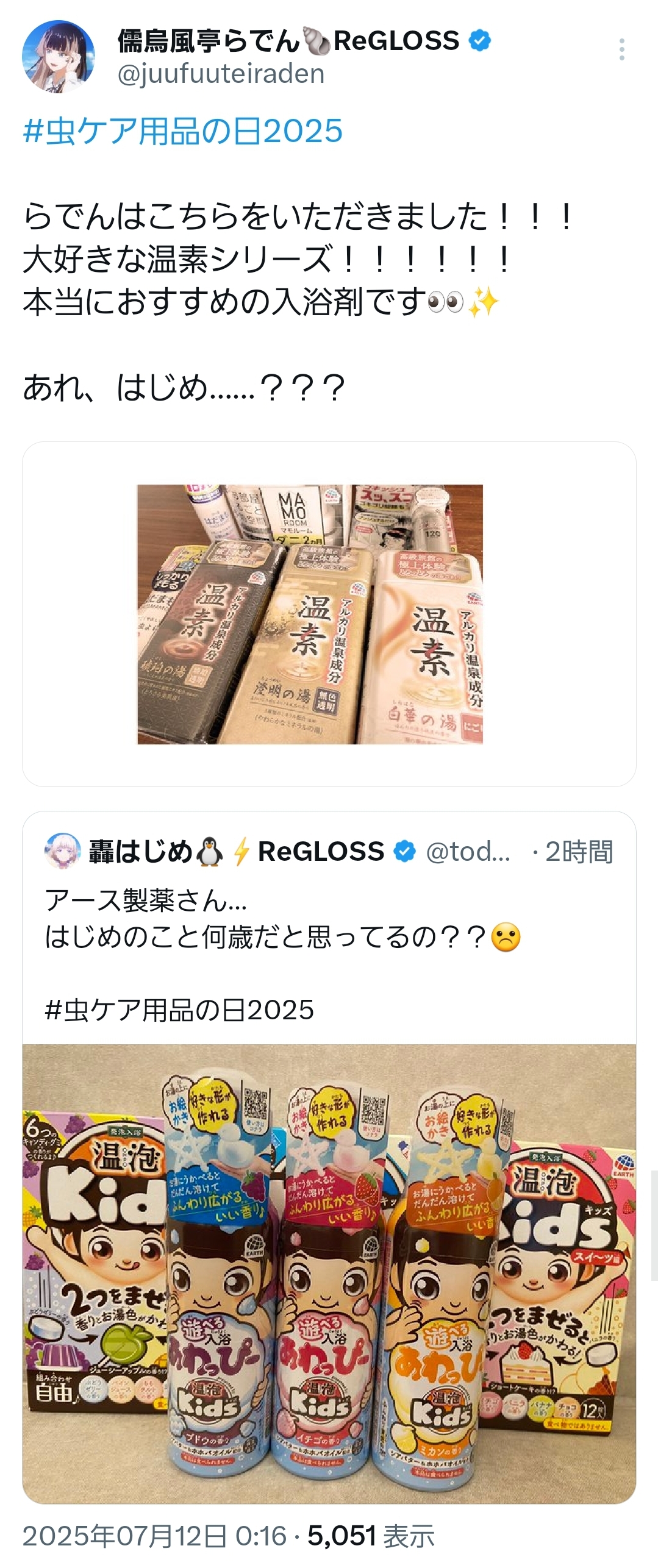View the 温素 bath salts photo
The image size is (658, 1568).
[310, 615]
